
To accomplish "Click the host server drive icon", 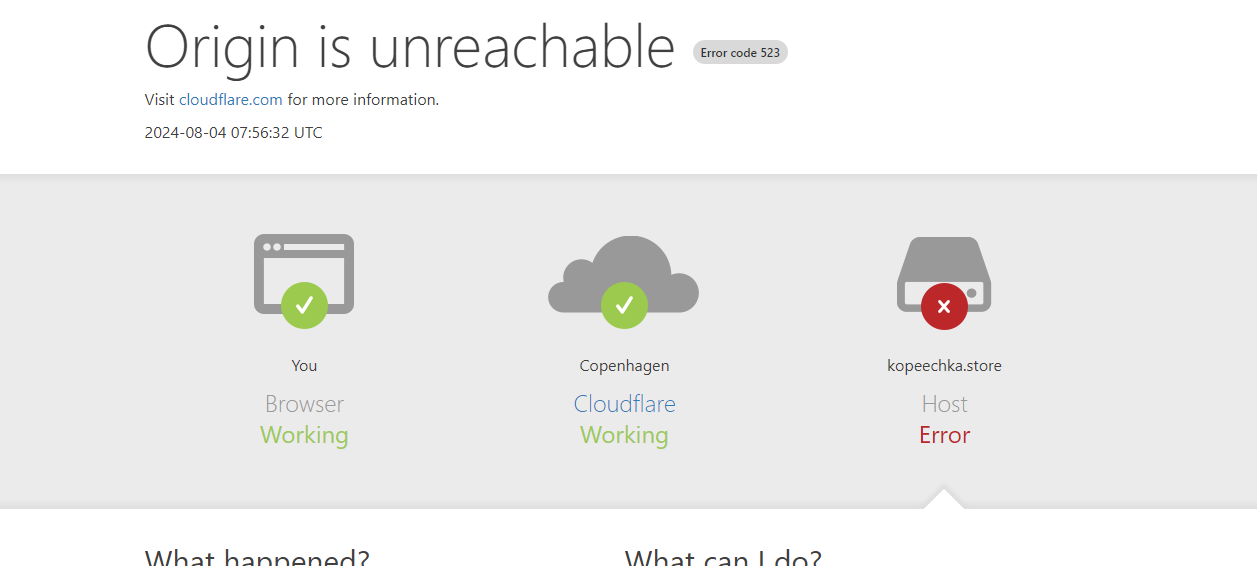I will coord(944,274).
